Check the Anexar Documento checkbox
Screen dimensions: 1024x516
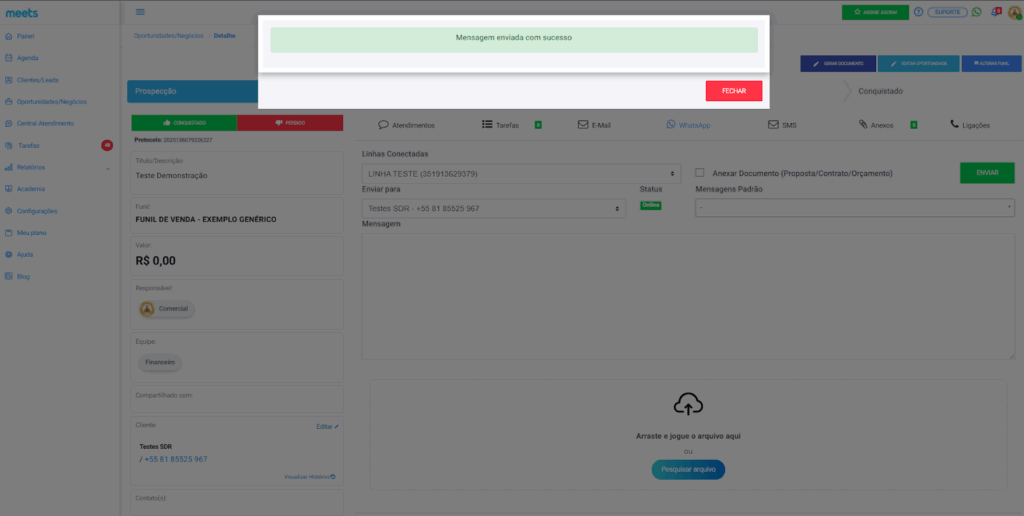(700, 173)
